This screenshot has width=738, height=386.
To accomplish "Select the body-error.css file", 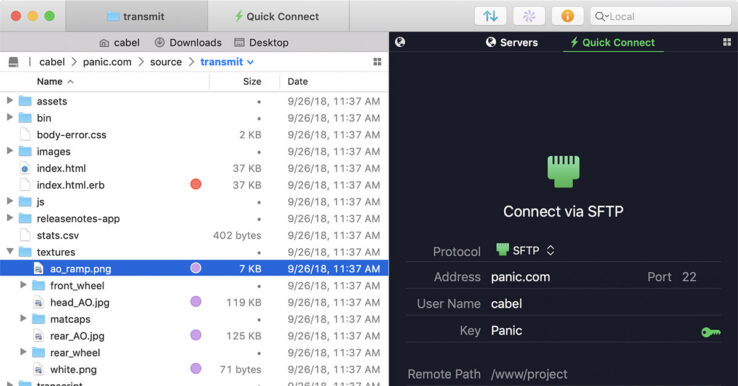I will (x=194, y=135).
